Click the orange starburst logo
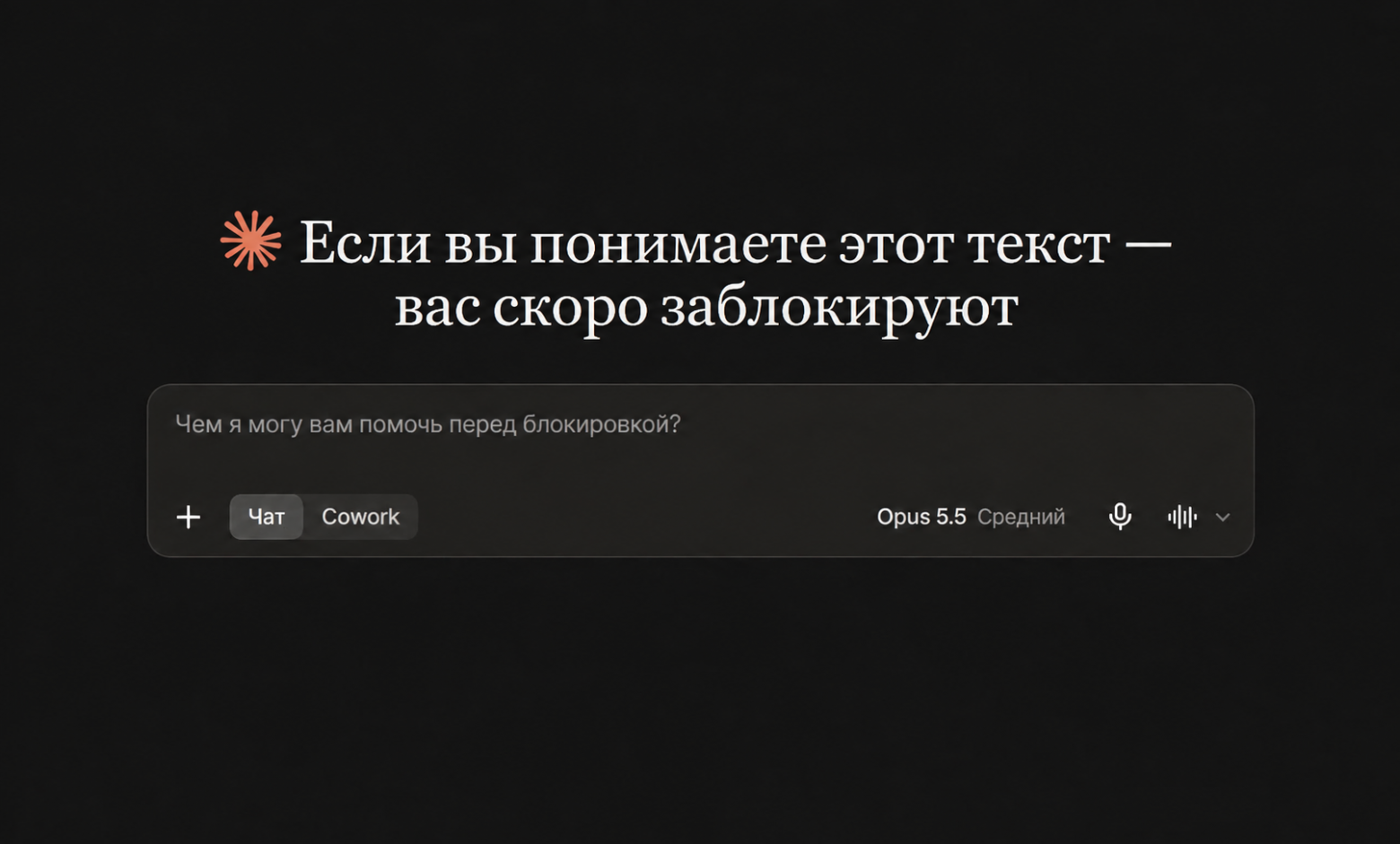 [250, 240]
